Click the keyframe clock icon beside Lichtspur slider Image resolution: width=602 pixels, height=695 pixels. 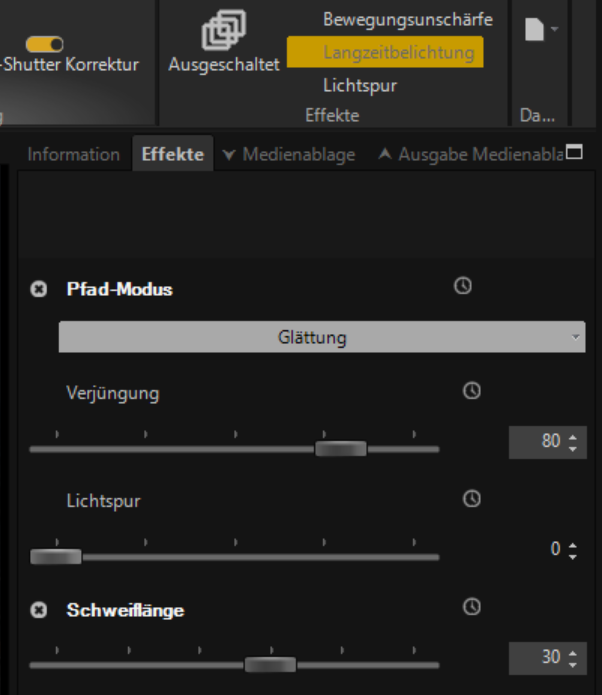point(472,499)
